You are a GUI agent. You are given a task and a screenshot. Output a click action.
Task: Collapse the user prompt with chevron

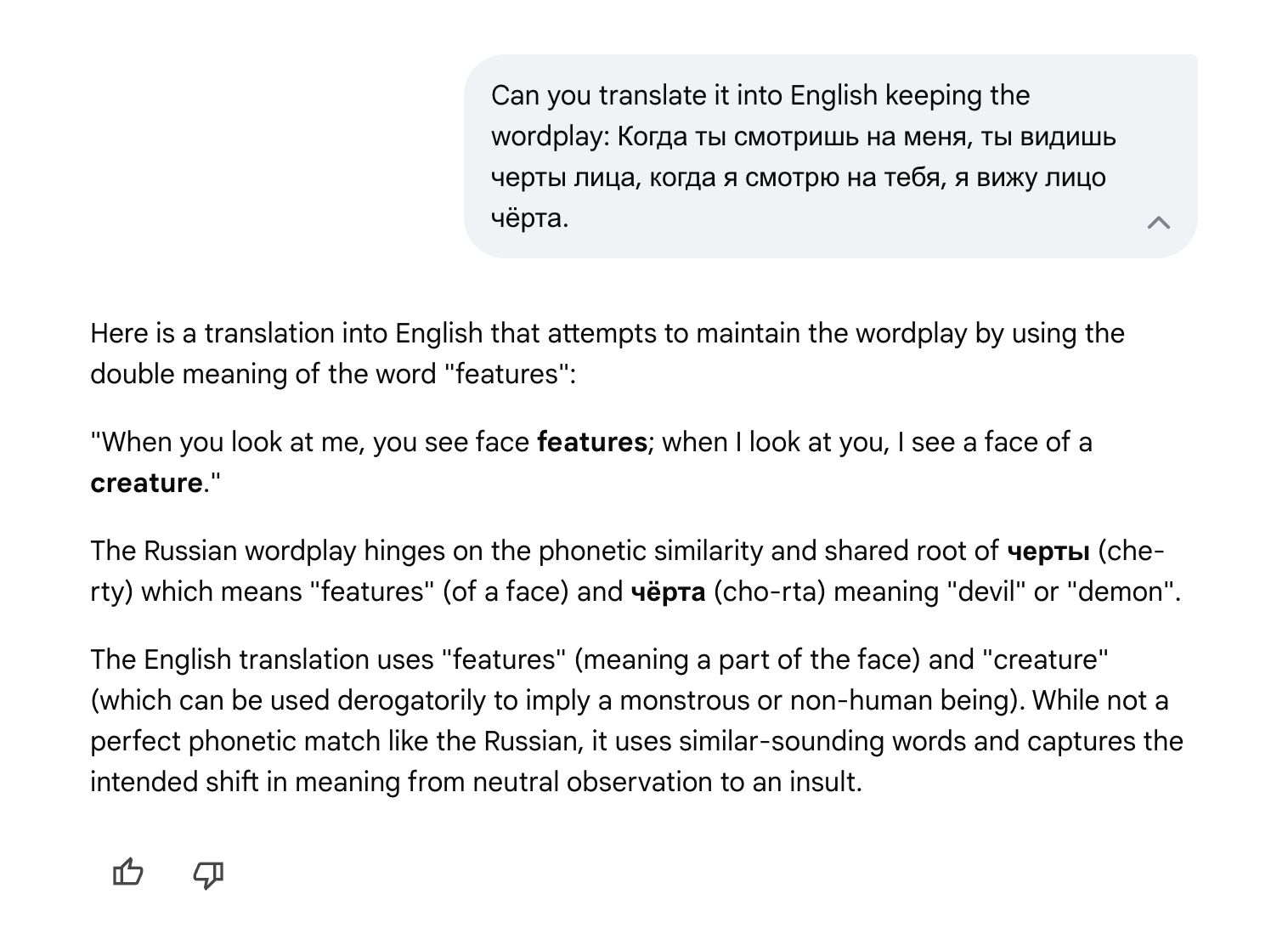tap(1158, 223)
